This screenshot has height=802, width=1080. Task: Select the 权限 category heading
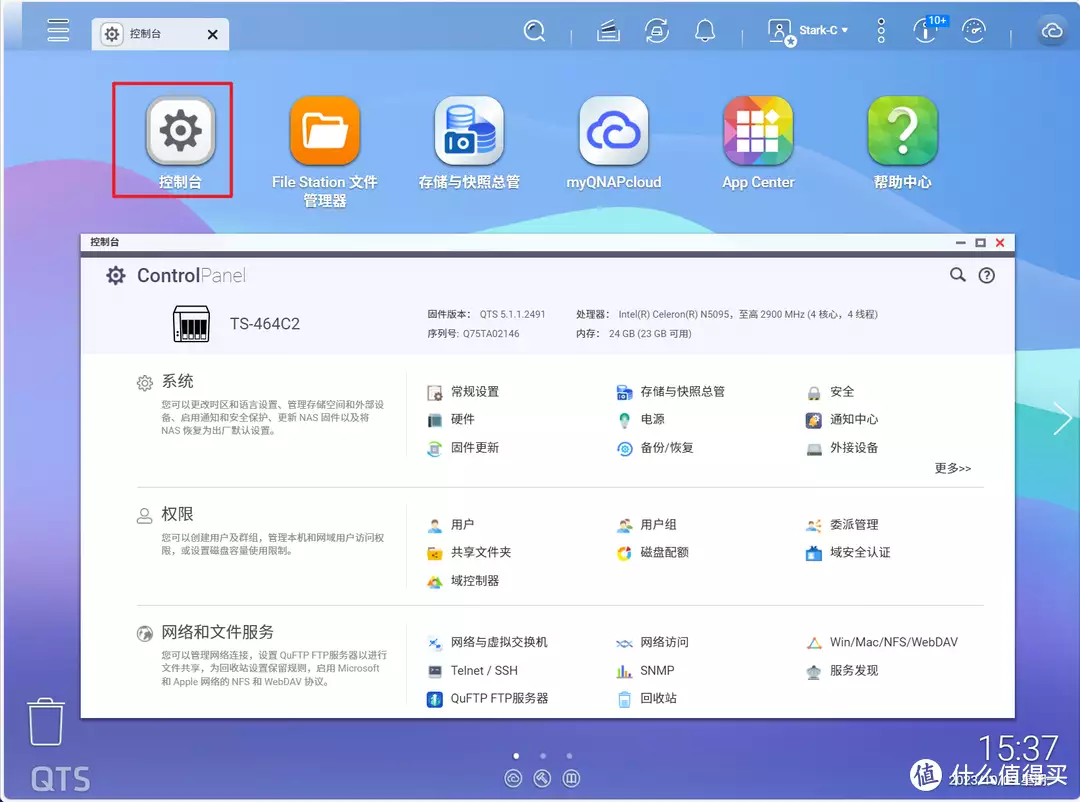point(177,514)
